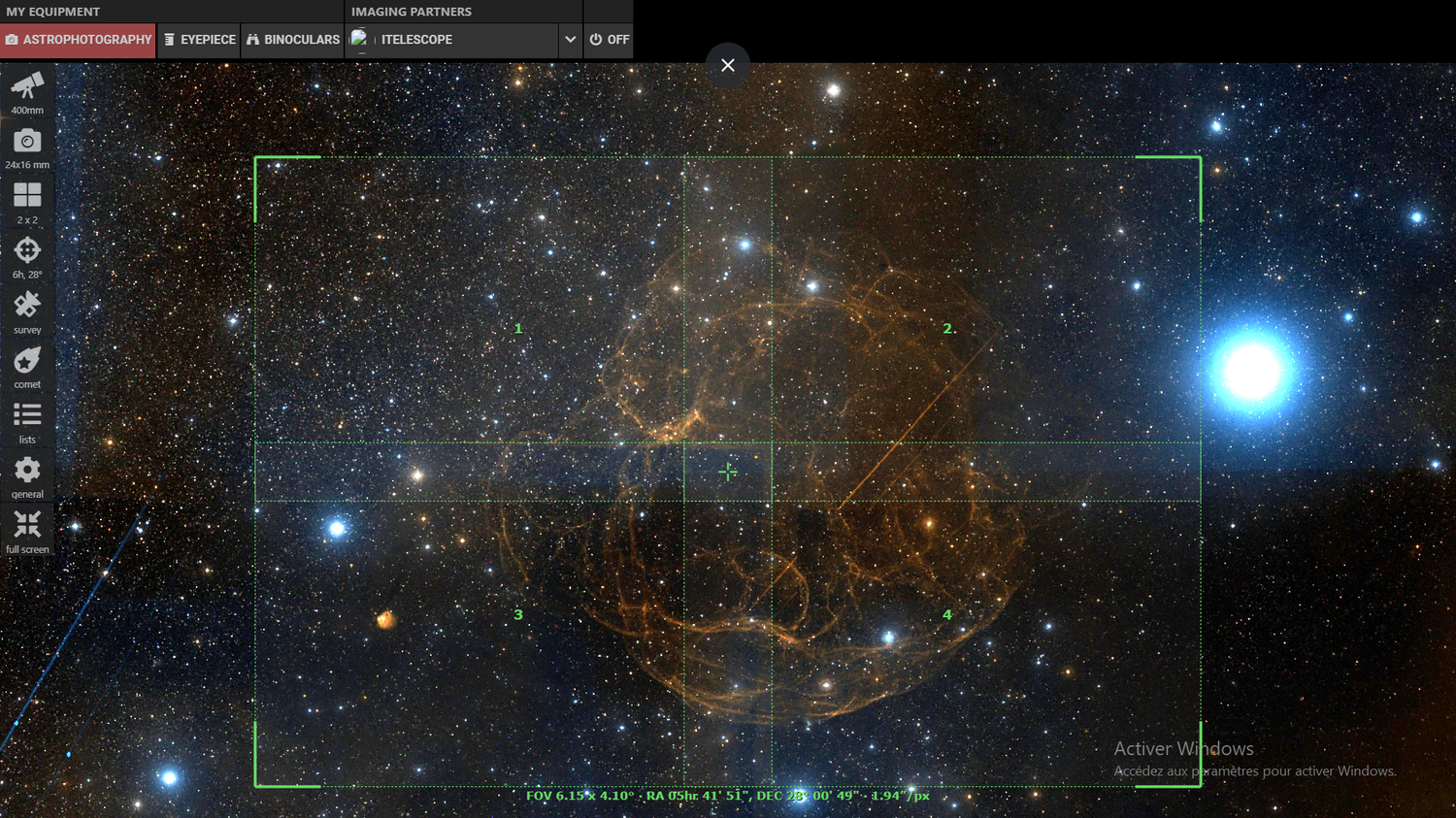
Task: Select the Eyepiece tab
Action: coord(199,40)
